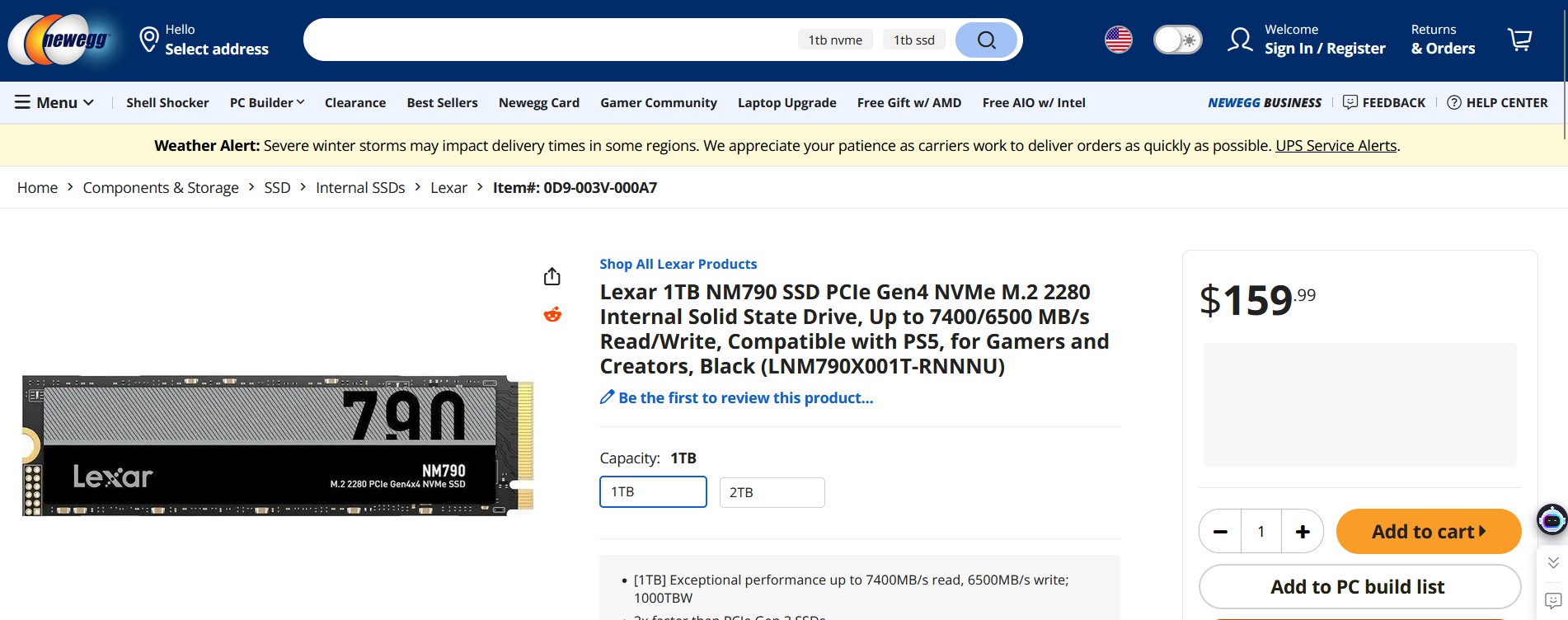Viewport: 1568px width, 620px height.
Task: Click the Add to cart button
Action: [x=1429, y=532]
